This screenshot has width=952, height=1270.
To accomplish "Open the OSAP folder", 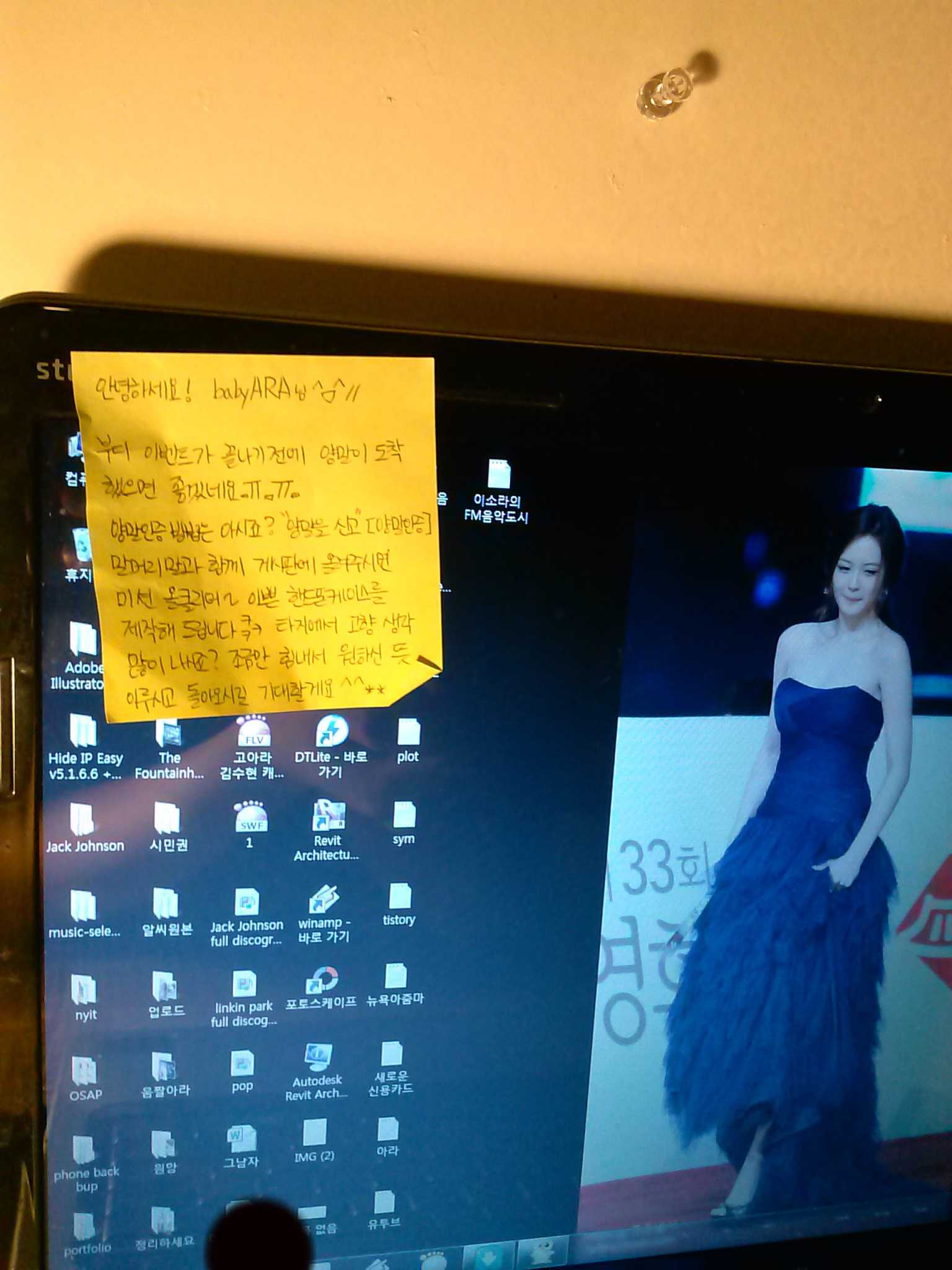I will (85, 1079).
